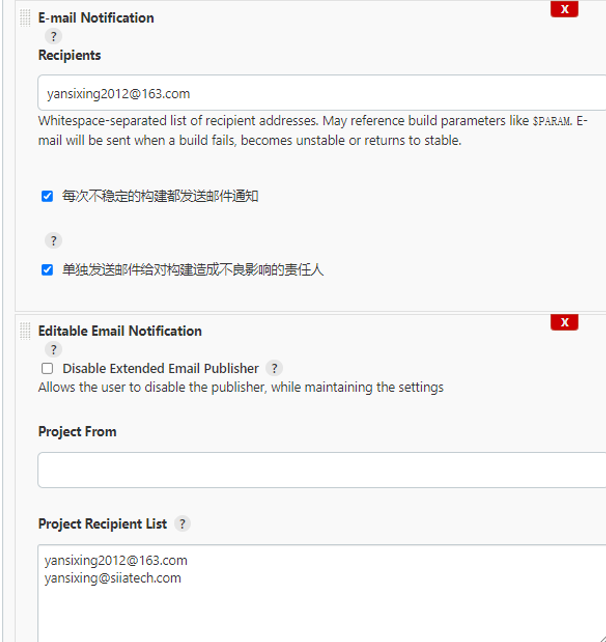The image size is (606, 642).
Task: Focus the Recipients address input field
Action: pos(320,93)
